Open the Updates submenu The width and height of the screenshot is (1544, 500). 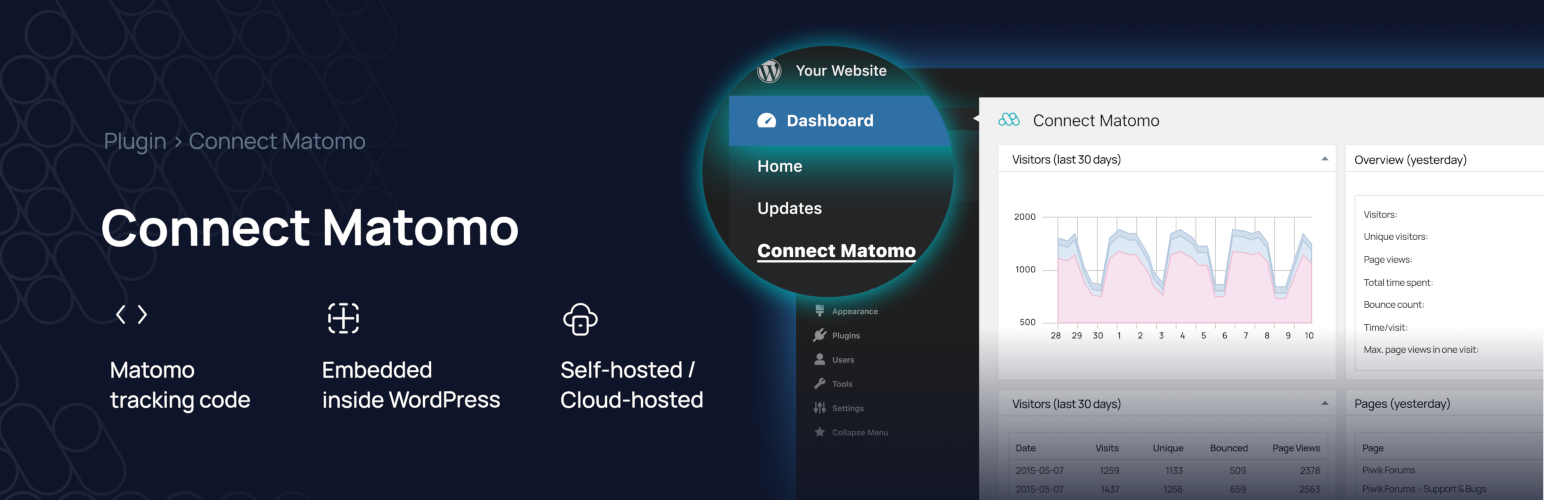pyautogui.click(x=789, y=208)
